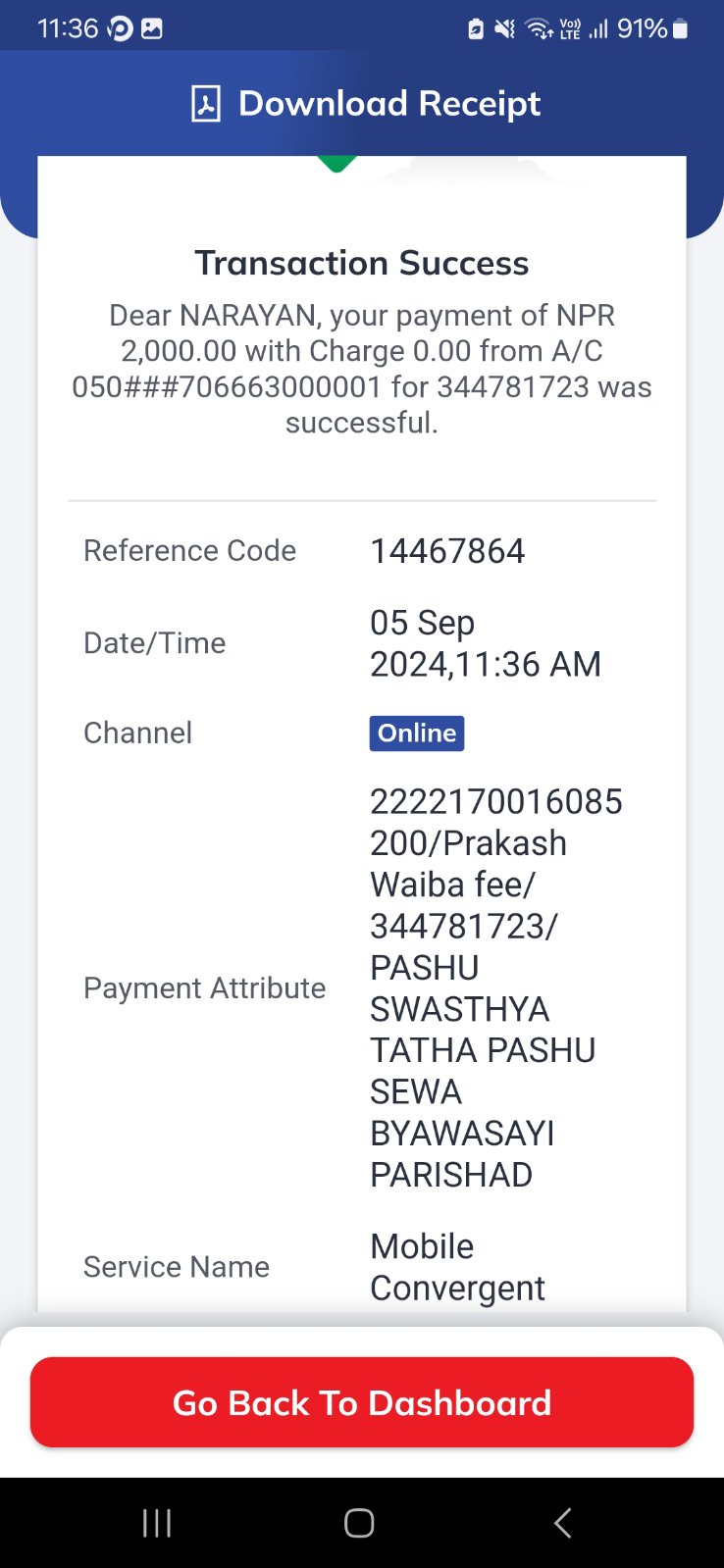Image resolution: width=724 pixels, height=1568 pixels.
Task: Tap the PDF icon beside Download Receipt
Action: click(205, 103)
